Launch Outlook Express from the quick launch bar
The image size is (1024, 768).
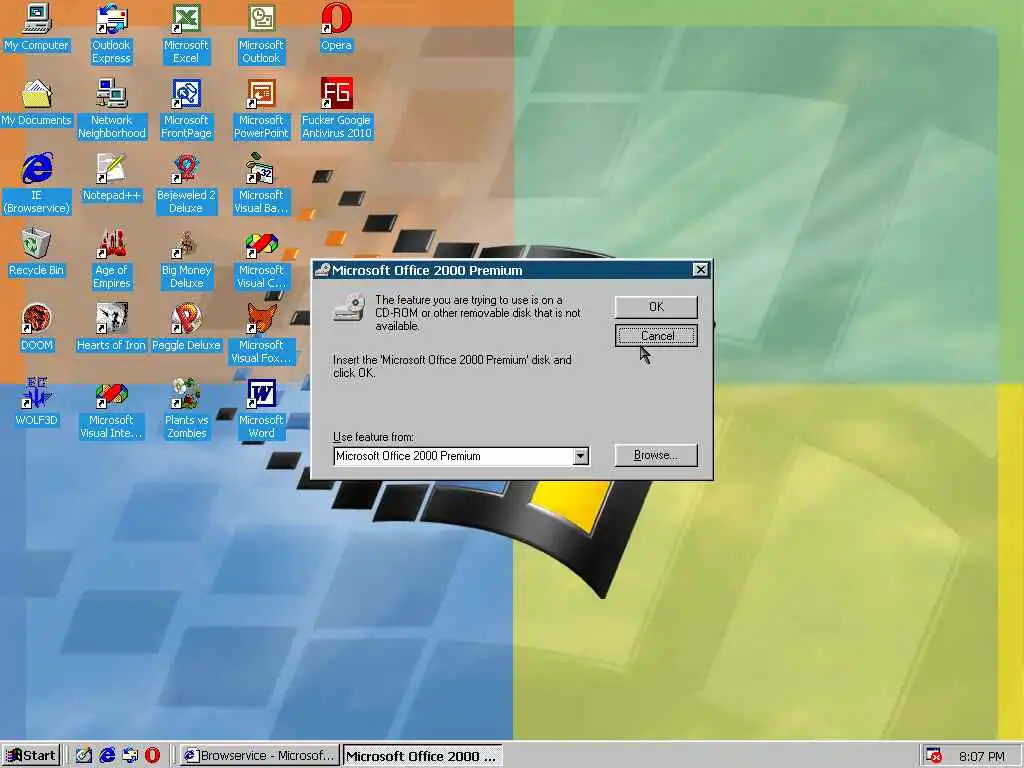tap(129, 756)
